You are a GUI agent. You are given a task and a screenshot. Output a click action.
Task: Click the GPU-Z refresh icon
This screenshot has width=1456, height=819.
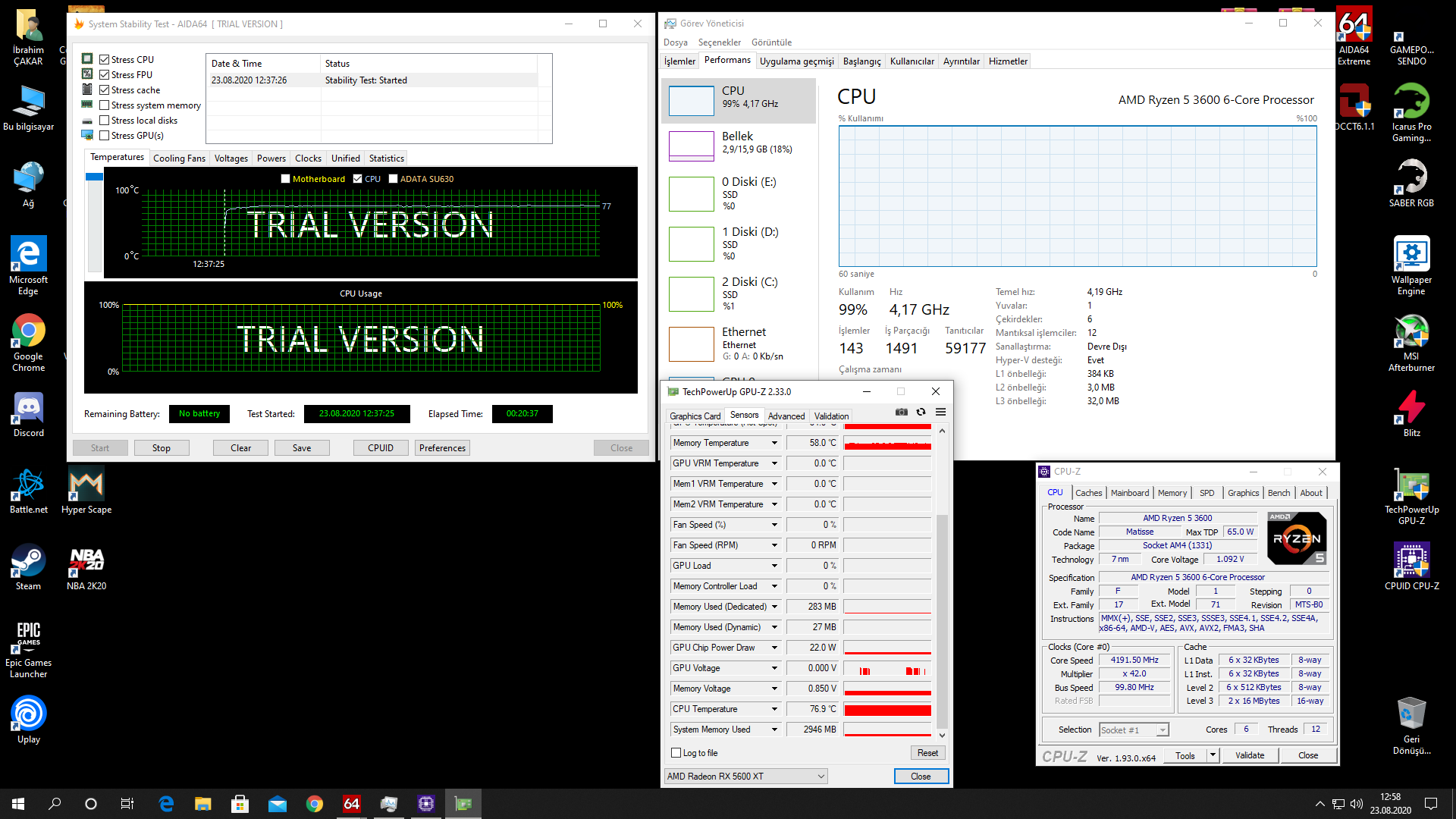(921, 412)
